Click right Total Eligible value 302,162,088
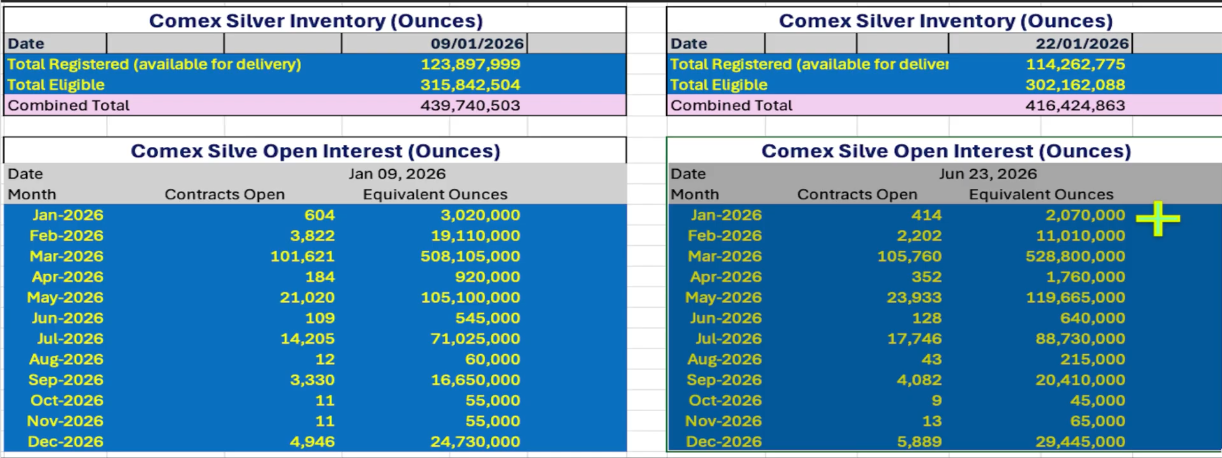1222x458 pixels. pos(1075,85)
